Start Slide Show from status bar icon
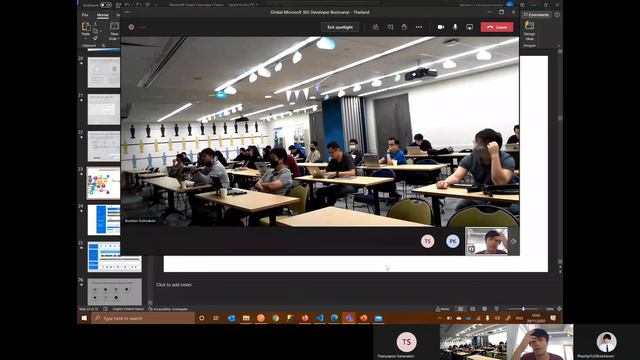 (x=496, y=309)
